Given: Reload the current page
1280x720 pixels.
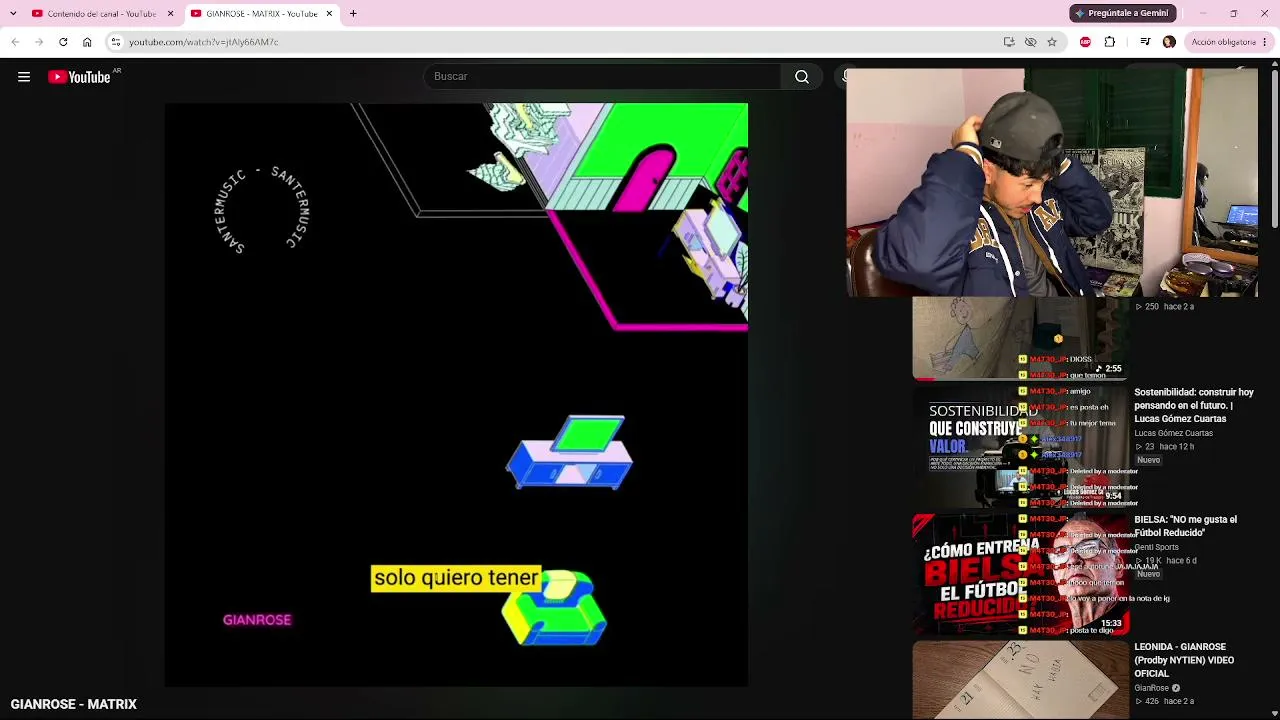Looking at the screenshot, I should (63, 42).
